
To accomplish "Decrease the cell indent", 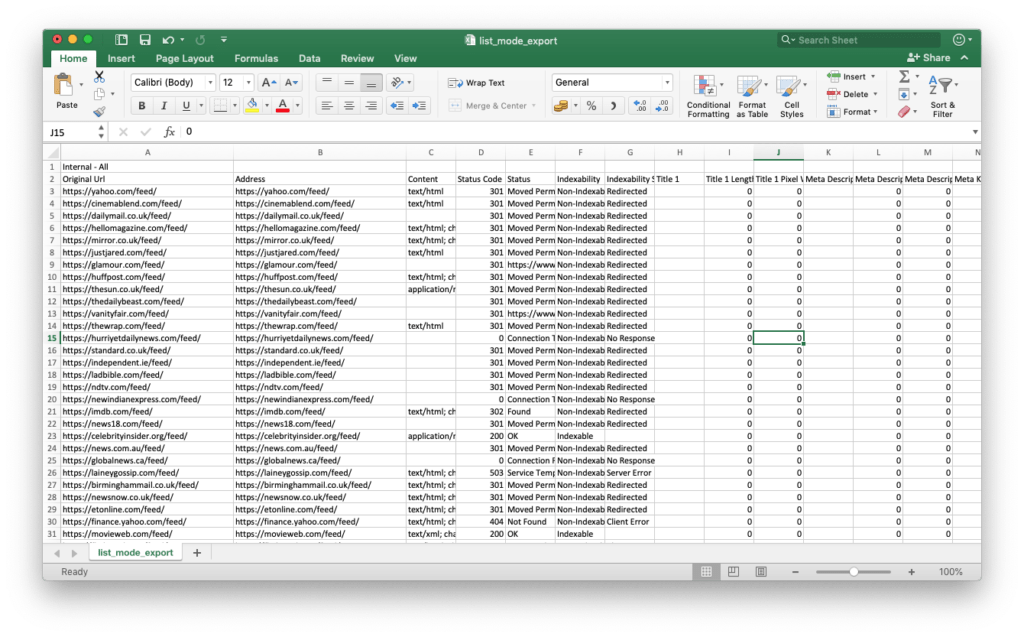I will click(396, 105).
